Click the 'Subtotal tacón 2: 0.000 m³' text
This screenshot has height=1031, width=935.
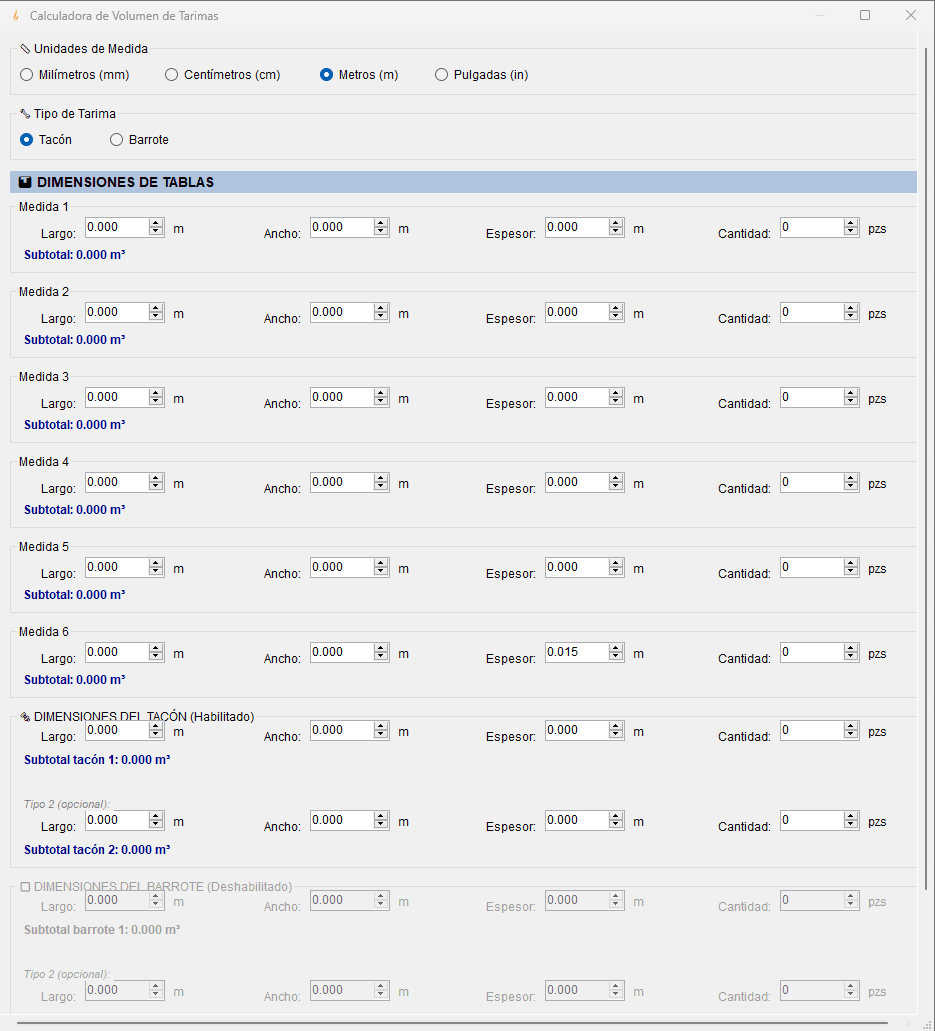[x=97, y=850]
